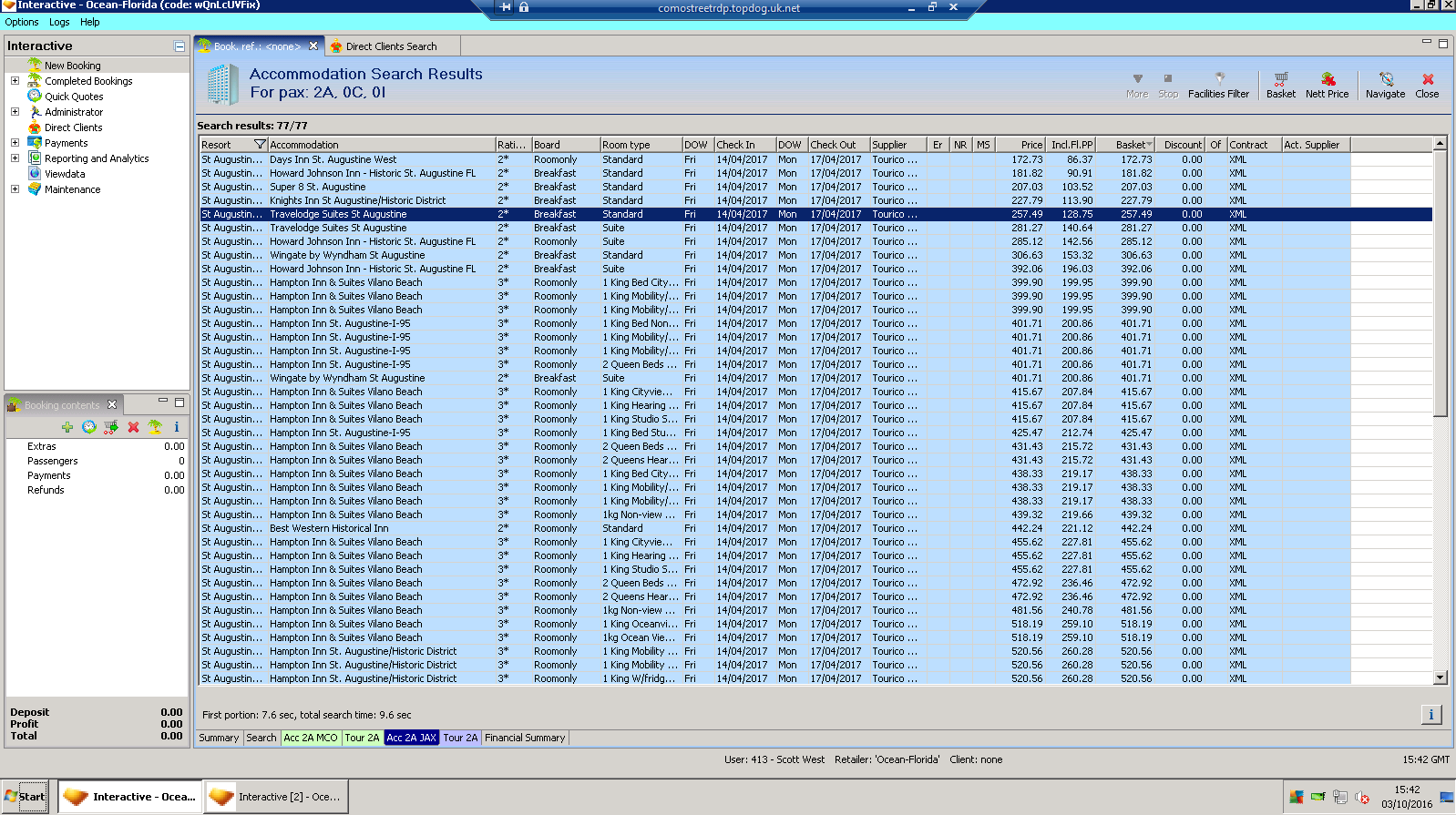Click the Passengers row in Booking contents

pos(97,461)
